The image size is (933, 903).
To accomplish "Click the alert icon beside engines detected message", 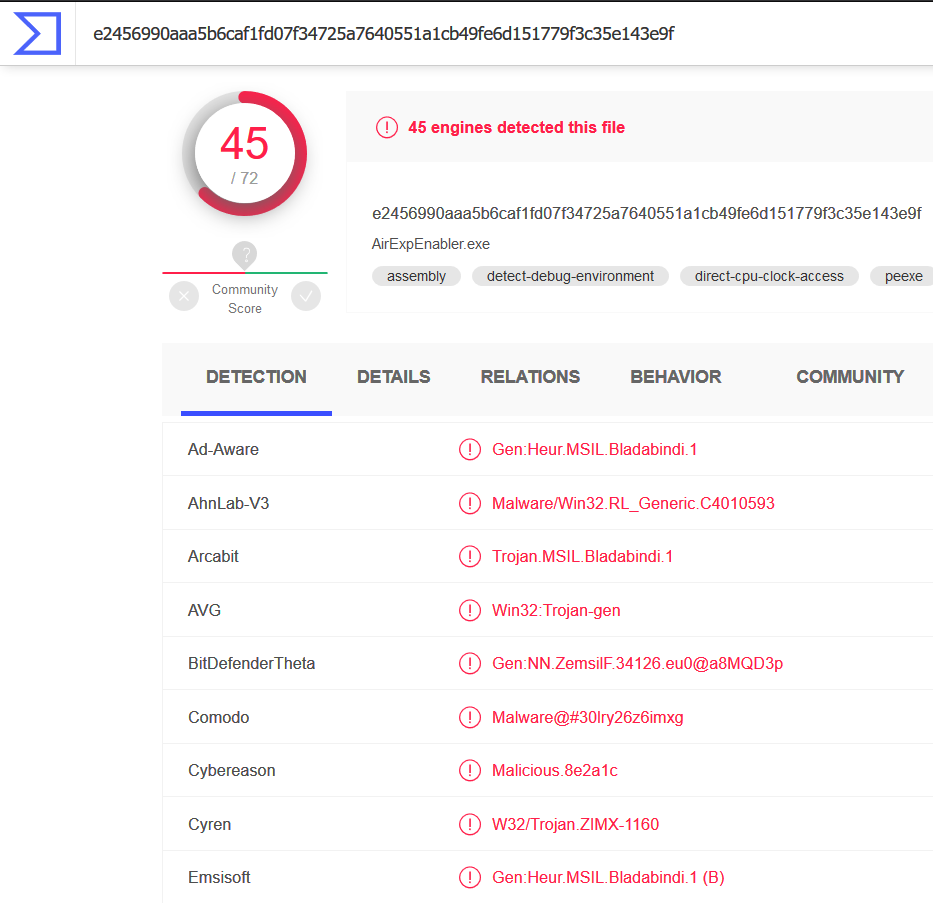I will 386,127.
